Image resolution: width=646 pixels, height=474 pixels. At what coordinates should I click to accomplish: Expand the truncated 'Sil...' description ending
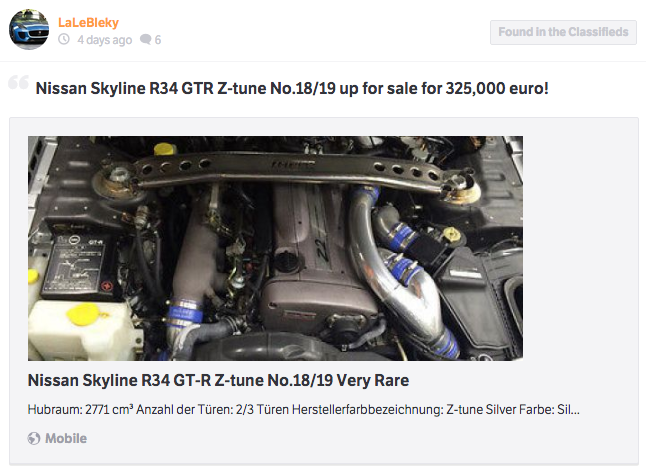[568, 410]
